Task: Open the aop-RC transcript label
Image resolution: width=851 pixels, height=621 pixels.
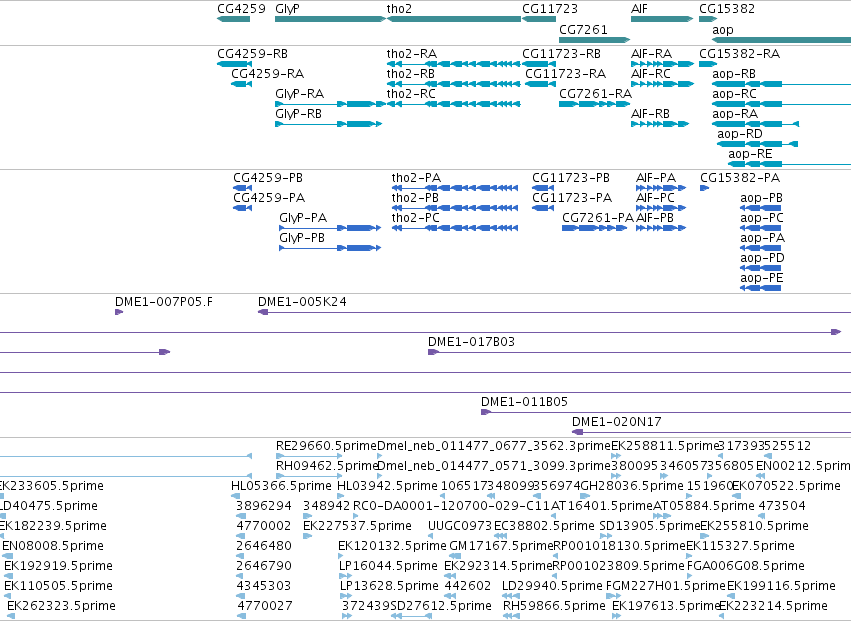Action: point(734,94)
